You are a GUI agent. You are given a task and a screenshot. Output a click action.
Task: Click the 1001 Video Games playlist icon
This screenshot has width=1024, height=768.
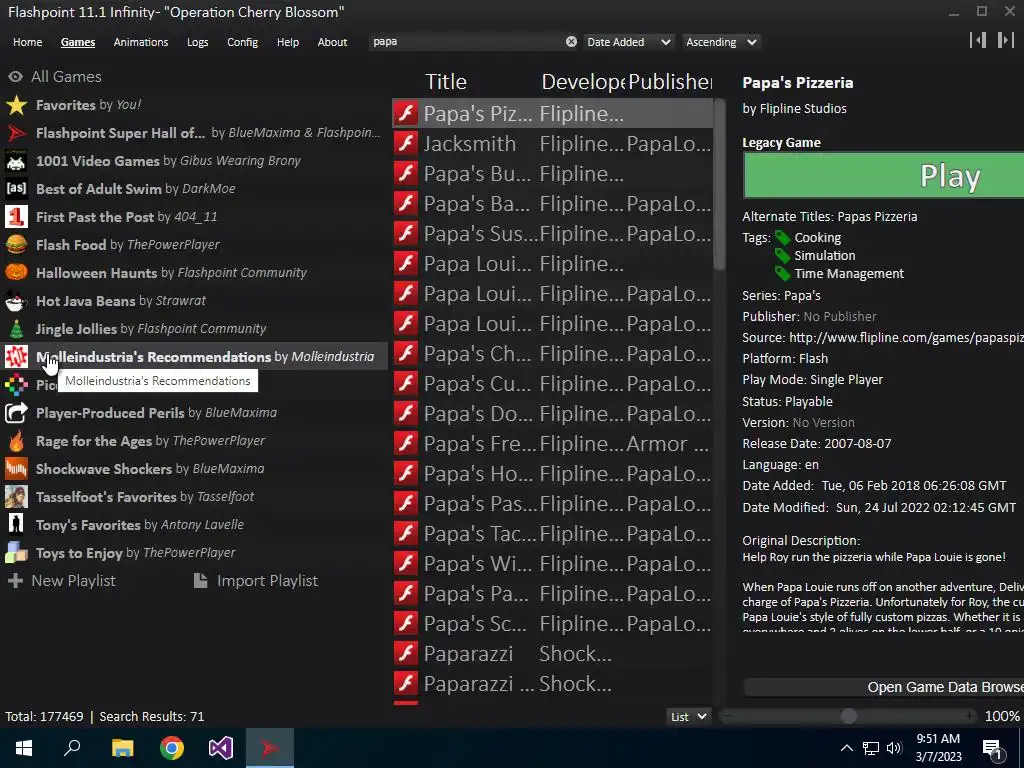coord(16,161)
